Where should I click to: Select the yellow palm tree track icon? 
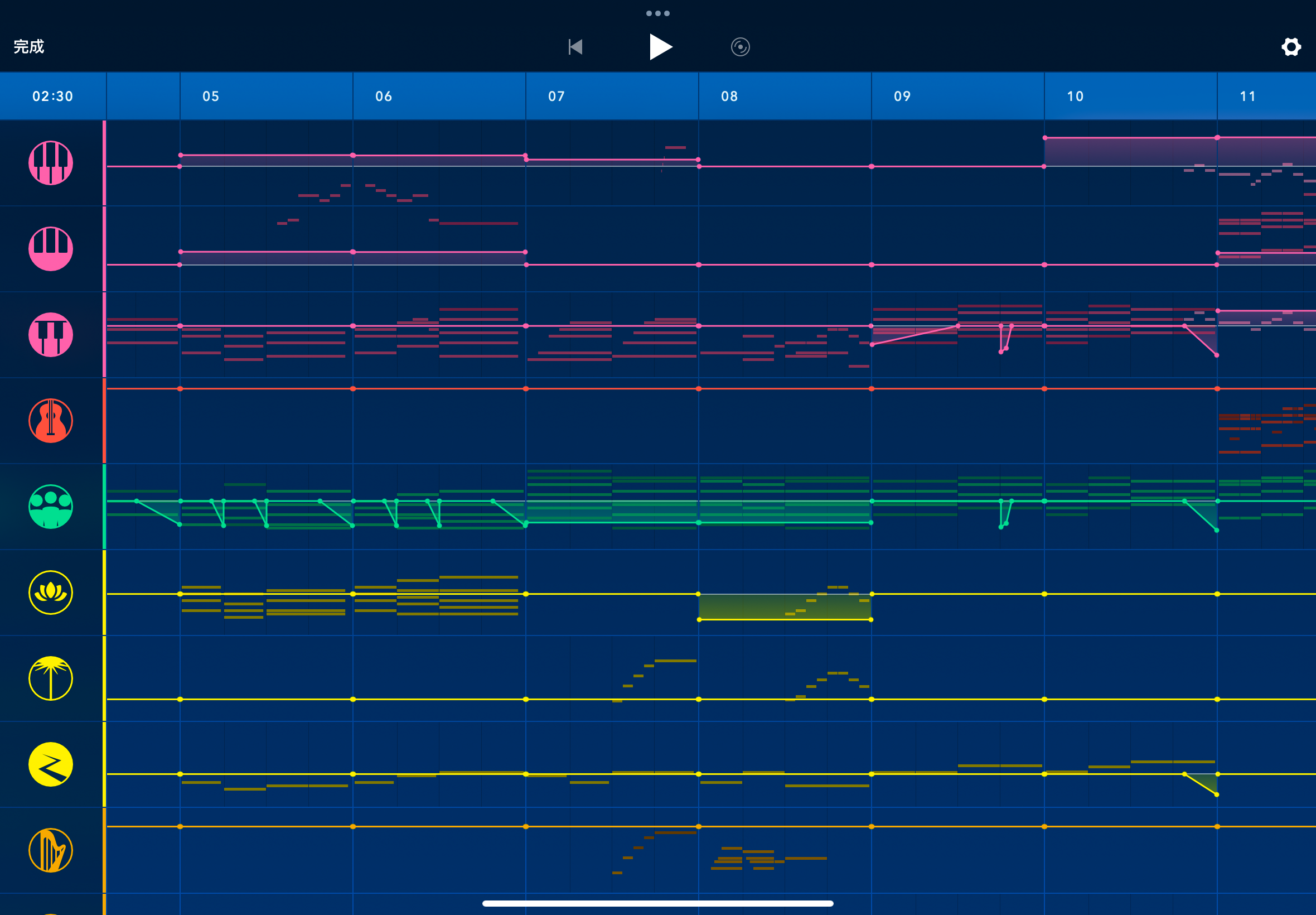[x=51, y=679]
